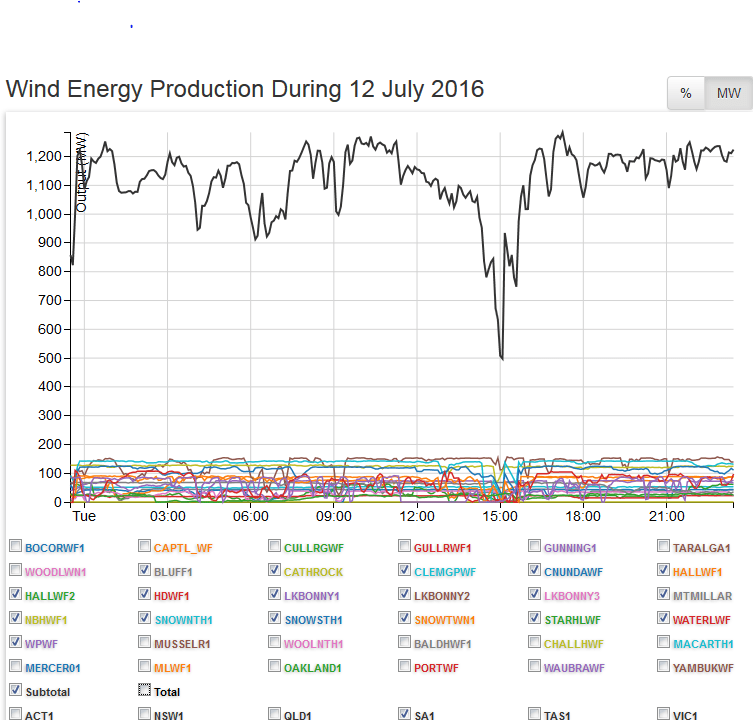Check the NSW1 region box

tap(146, 714)
